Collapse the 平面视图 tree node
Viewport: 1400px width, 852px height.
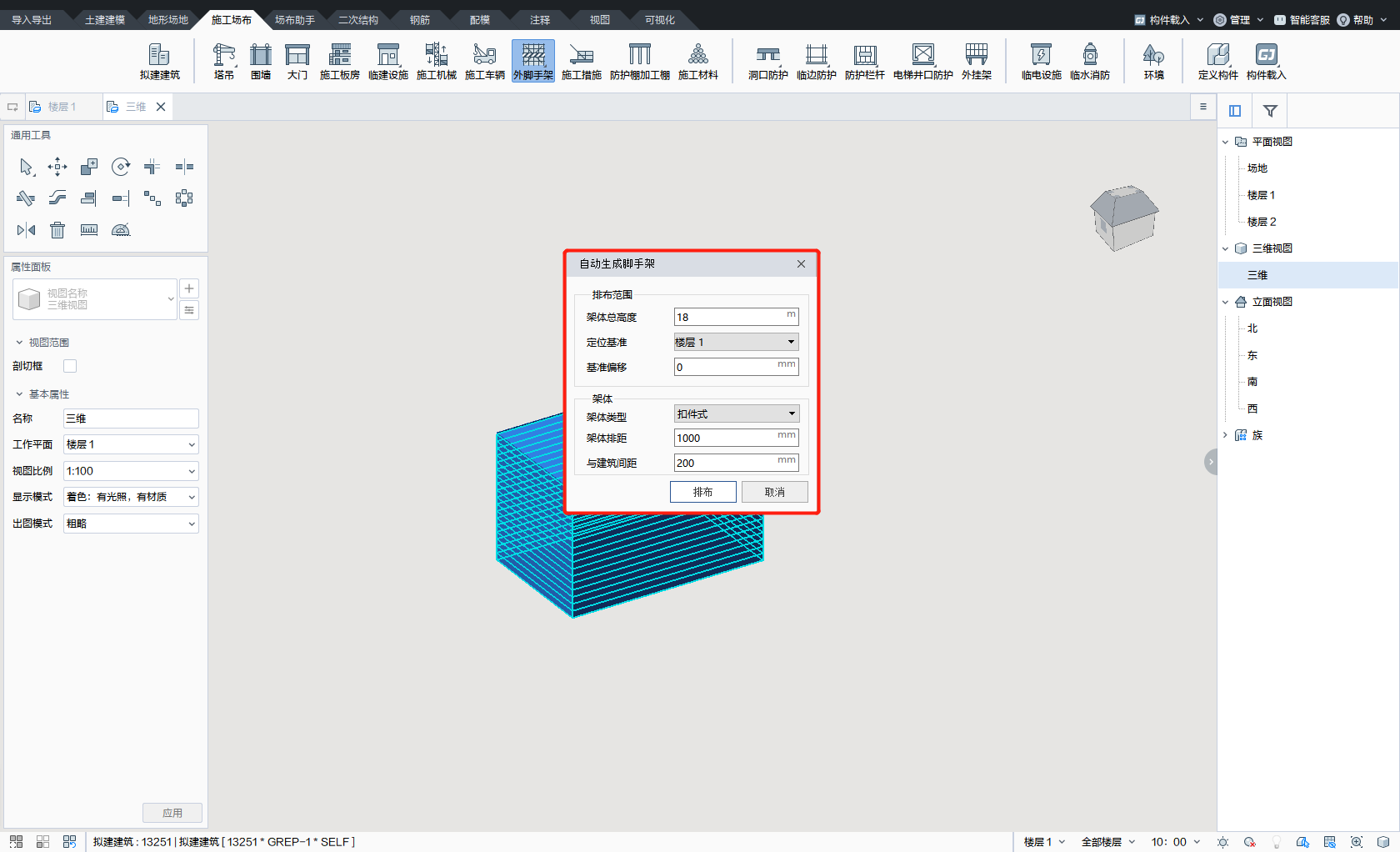coord(1225,142)
